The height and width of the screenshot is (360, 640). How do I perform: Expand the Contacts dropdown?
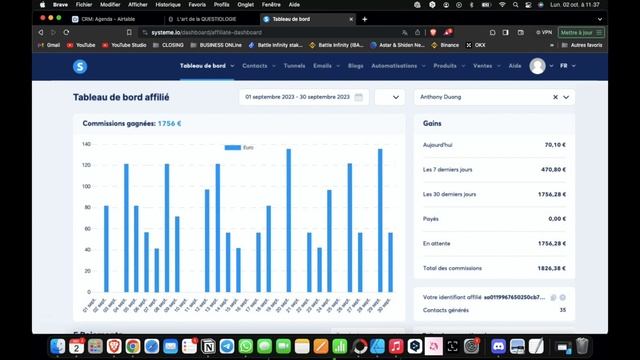(x=259, y=66)
